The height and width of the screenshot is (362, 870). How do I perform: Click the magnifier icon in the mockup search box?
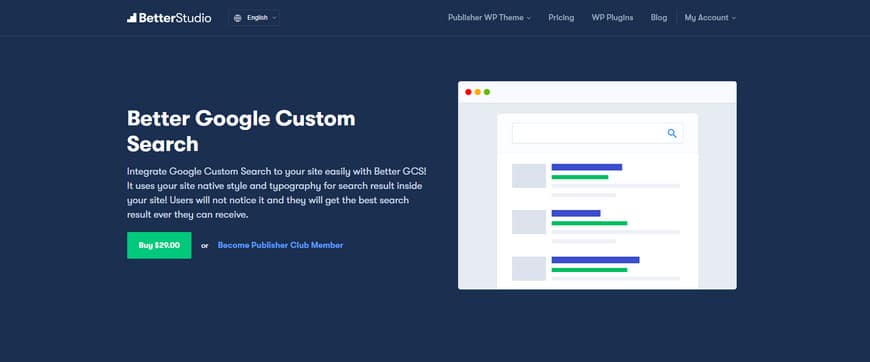pos(672,133)
